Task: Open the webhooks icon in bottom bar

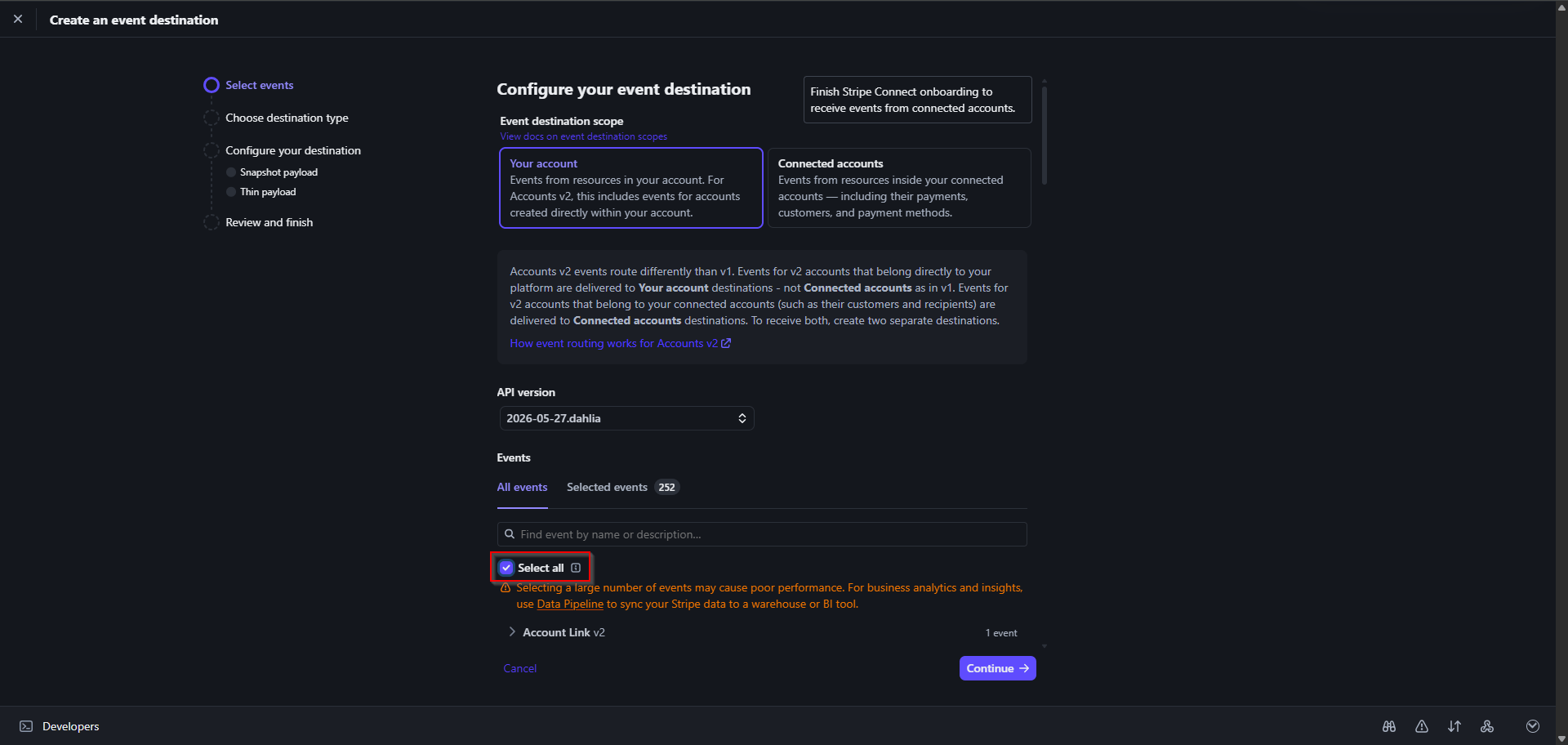Action: coord(1487,726)
